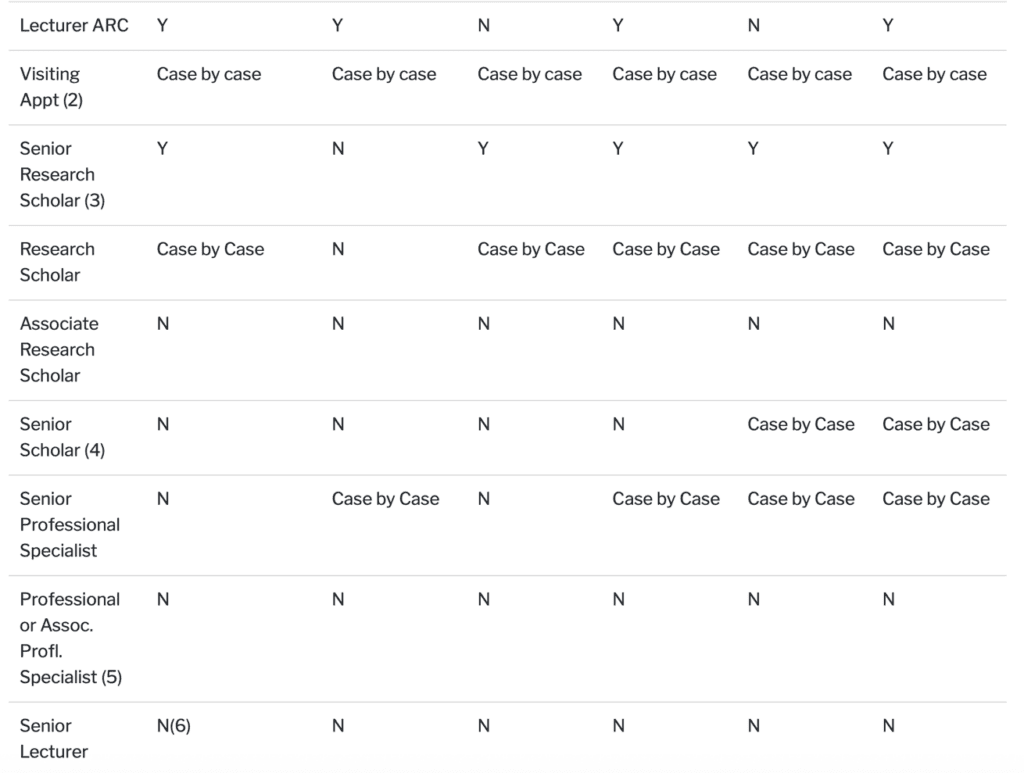
Task: Click the first Y in Lecturer ARC row
Action: coord(163,25)
